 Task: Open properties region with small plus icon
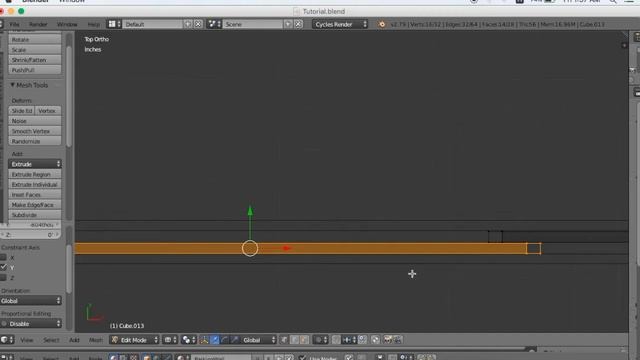(624, 45)
